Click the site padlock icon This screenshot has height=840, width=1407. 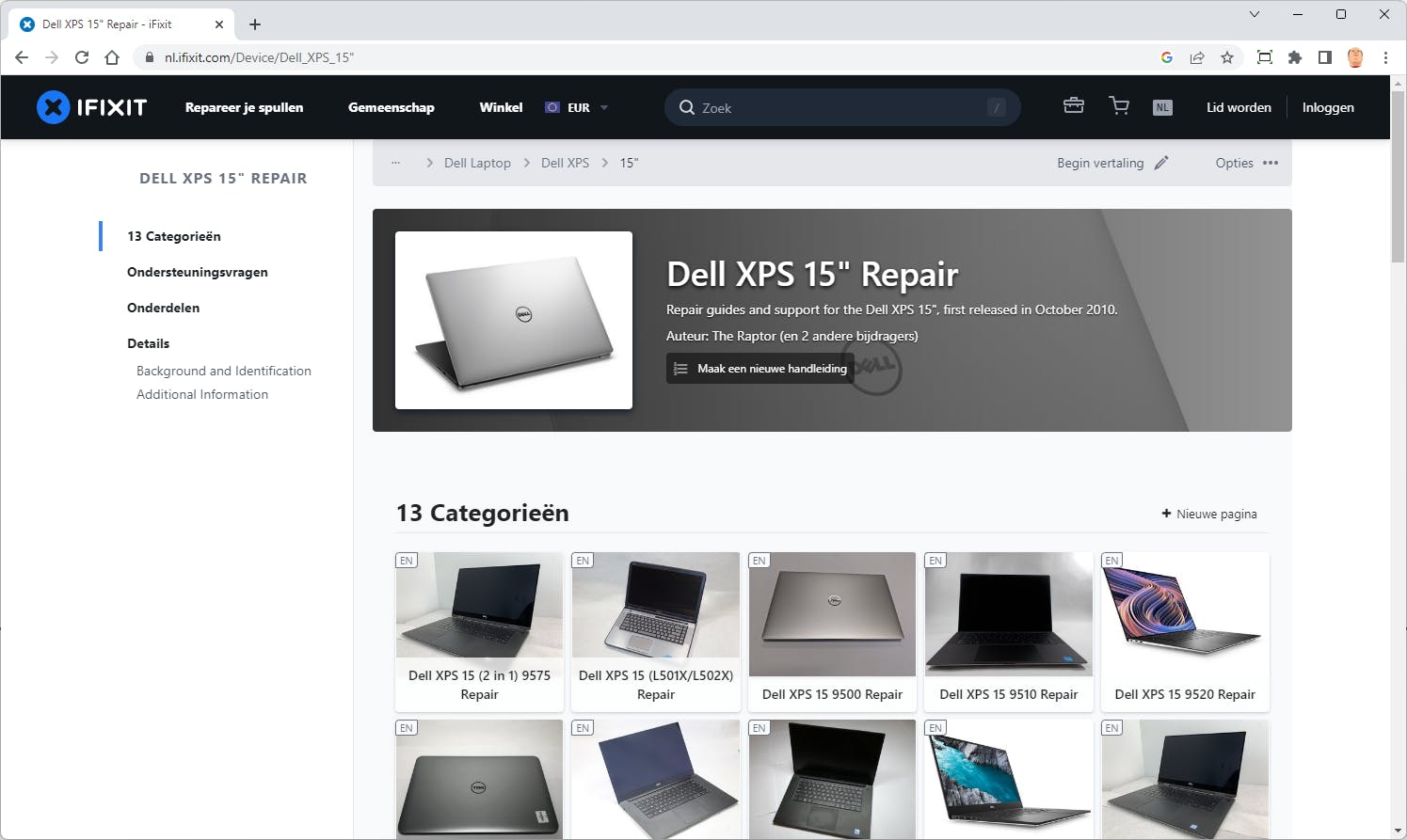pyautogui.click(x=149, y=57)
